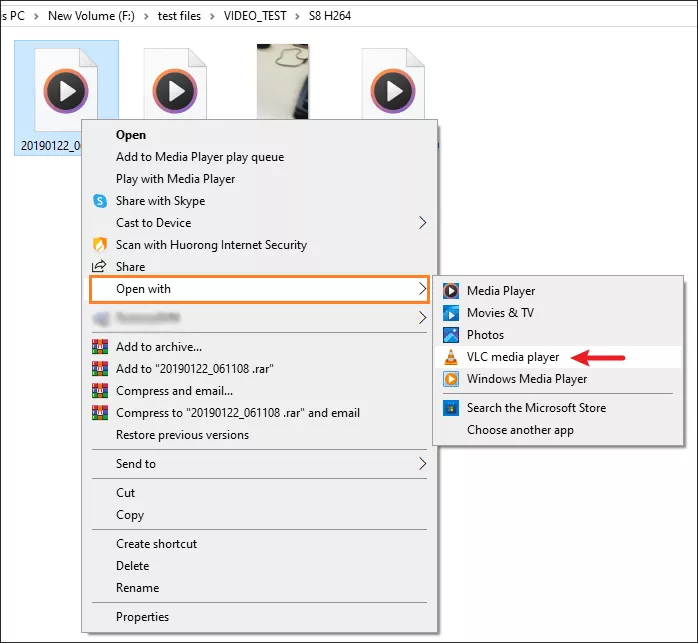
Task: Expand the Open with submenu arrow
Action: [422, 289]
